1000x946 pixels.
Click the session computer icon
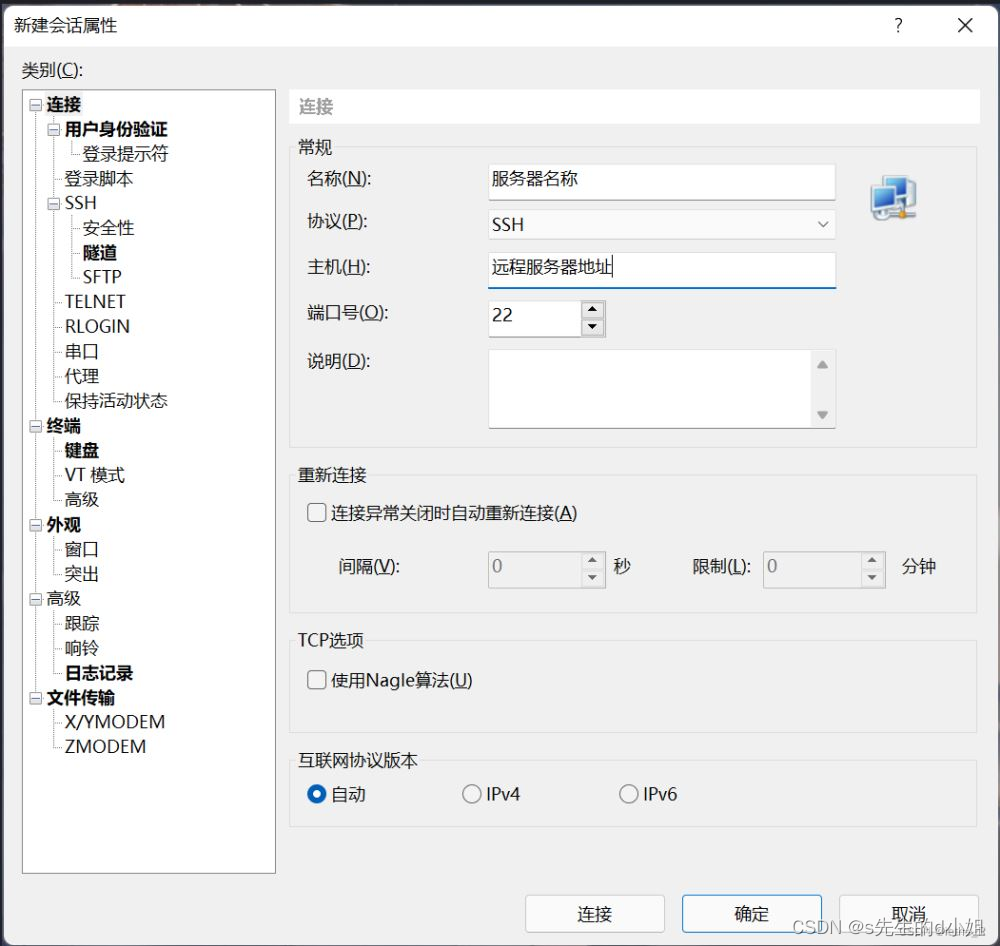893,198
